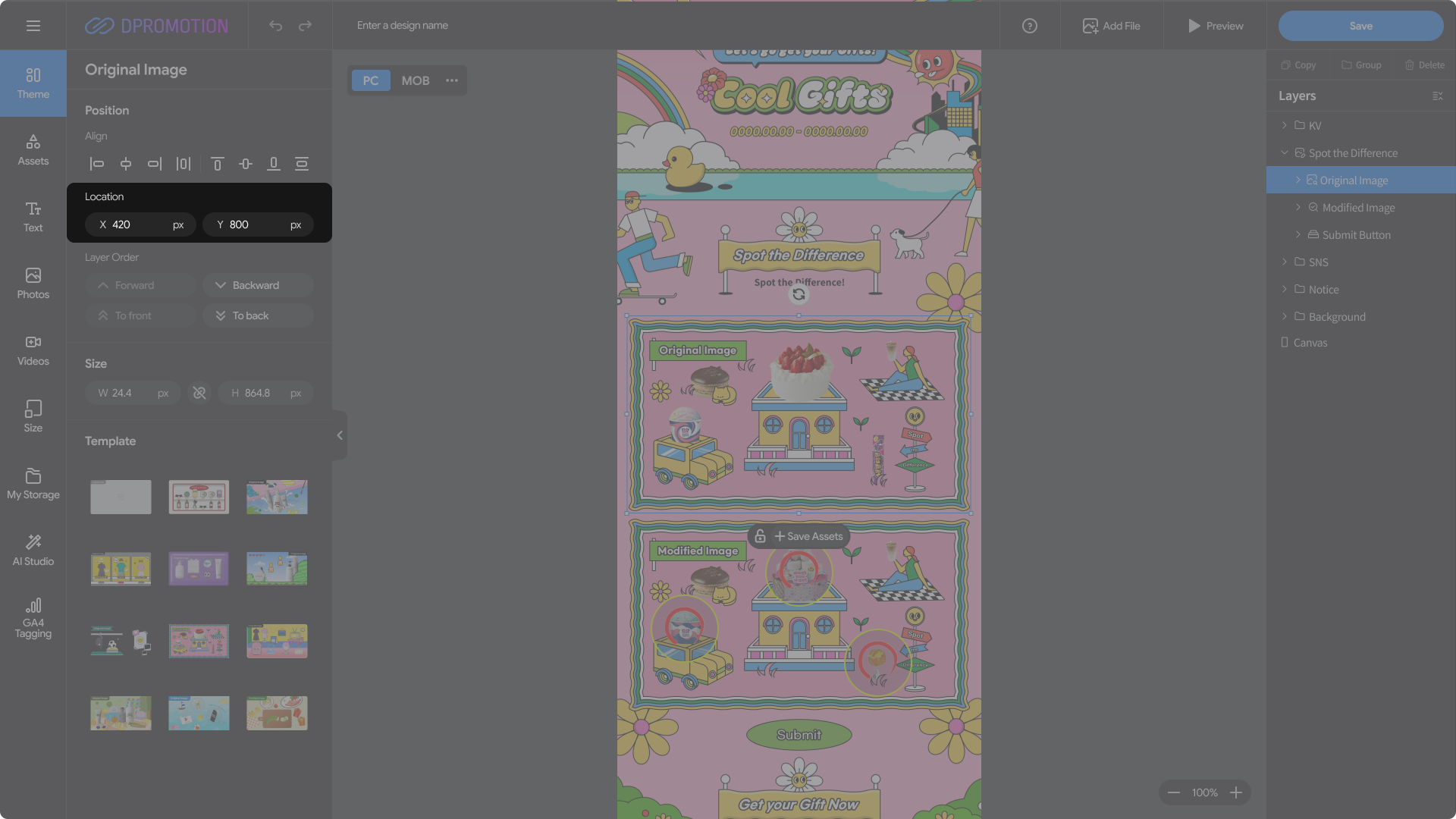Open the hamburger menu icon

click(x=33, y=26)
